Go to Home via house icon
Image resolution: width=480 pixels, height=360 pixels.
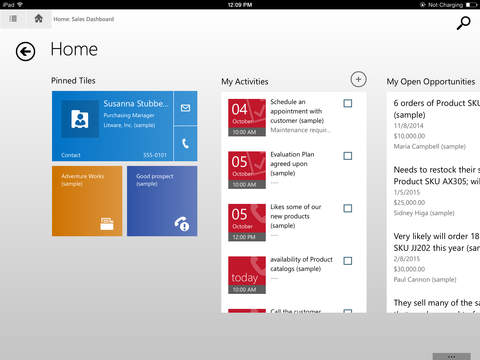click(39, 18)
